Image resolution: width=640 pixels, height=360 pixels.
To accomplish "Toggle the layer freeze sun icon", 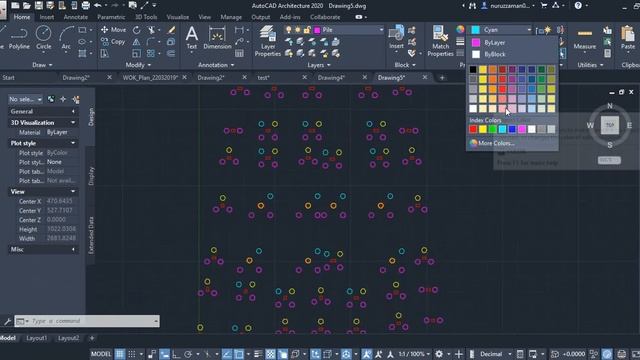I will (298, 30).
